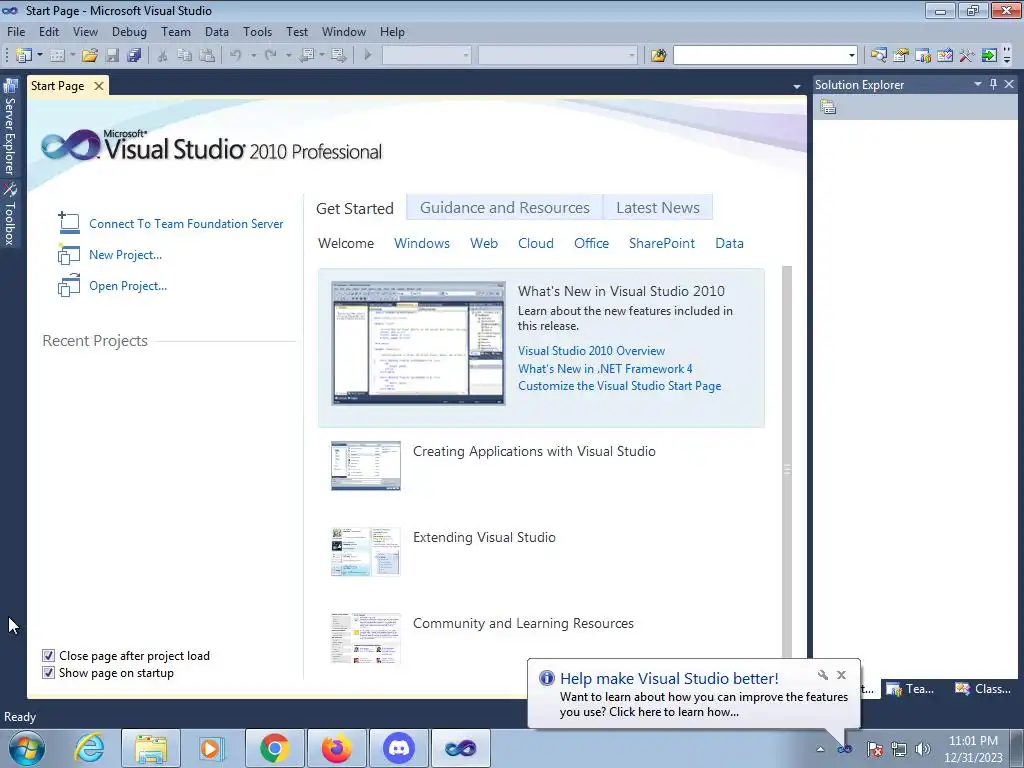The height and width of the screenshot is (768, 1024).
Task: Click the What's New IDE screenshot thumbnail
Action: [418, 343]
